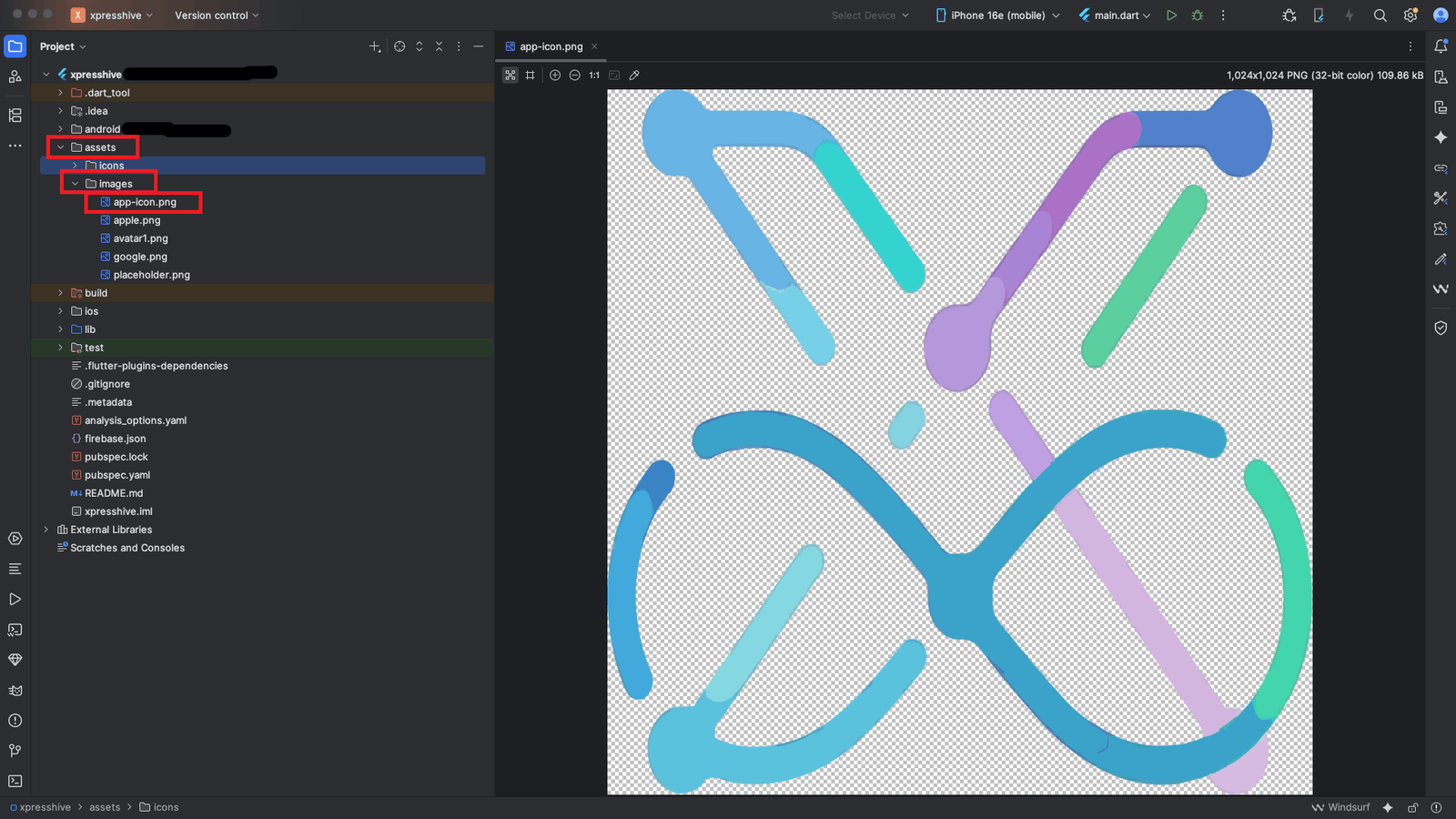Viewport: 1456px width, 819px height.
Task: Zoom out the image preview
Action: [575, 76]
